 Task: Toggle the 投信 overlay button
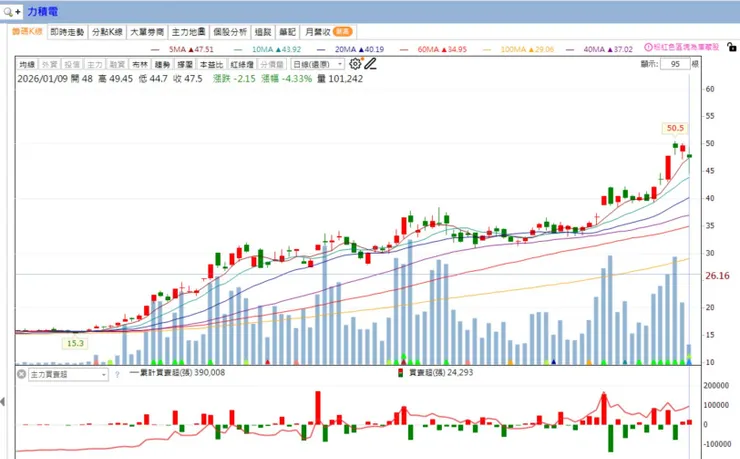pos(72,64)
